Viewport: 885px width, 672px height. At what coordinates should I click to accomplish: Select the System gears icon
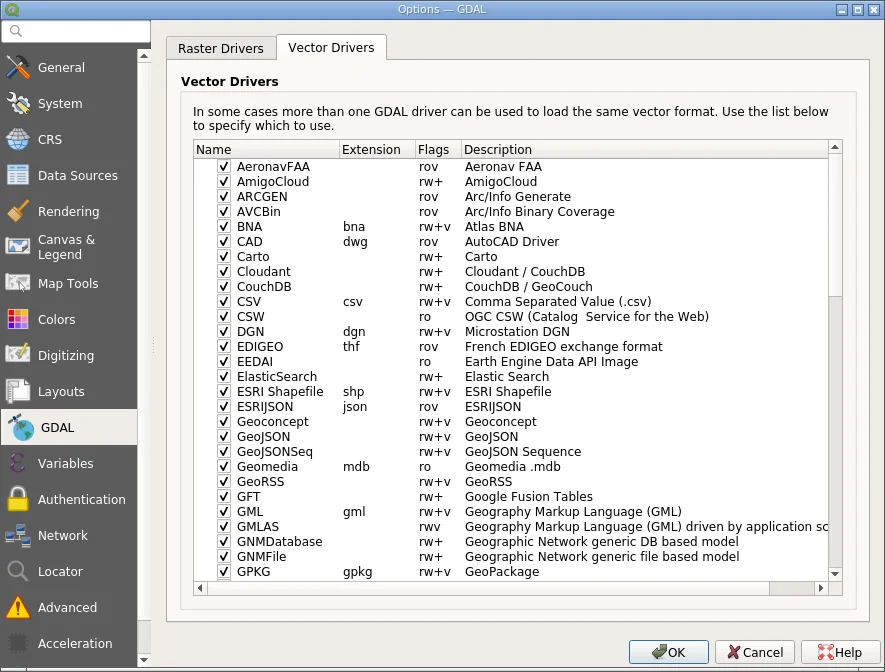(x=18, y=104)
